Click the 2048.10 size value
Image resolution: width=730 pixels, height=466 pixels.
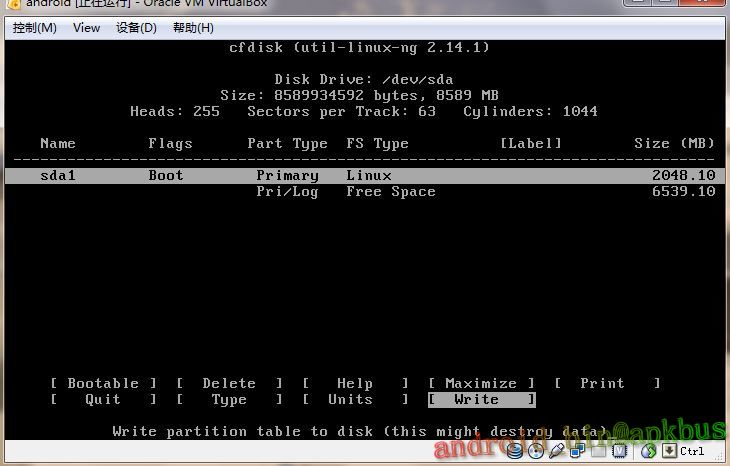(x=683, y=176)
